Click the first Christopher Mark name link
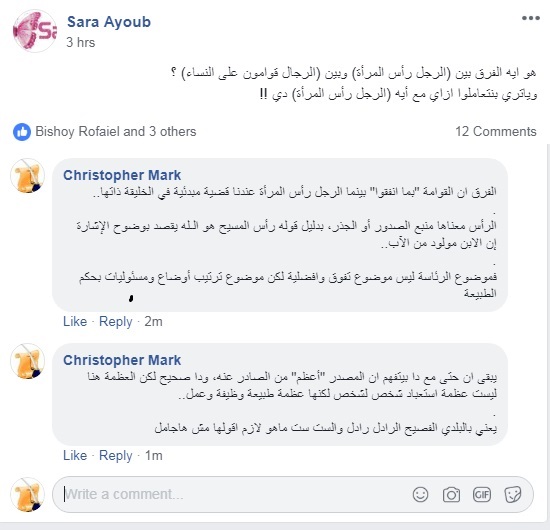The height and width of the screenshot is (530, 550). point(122,175)
